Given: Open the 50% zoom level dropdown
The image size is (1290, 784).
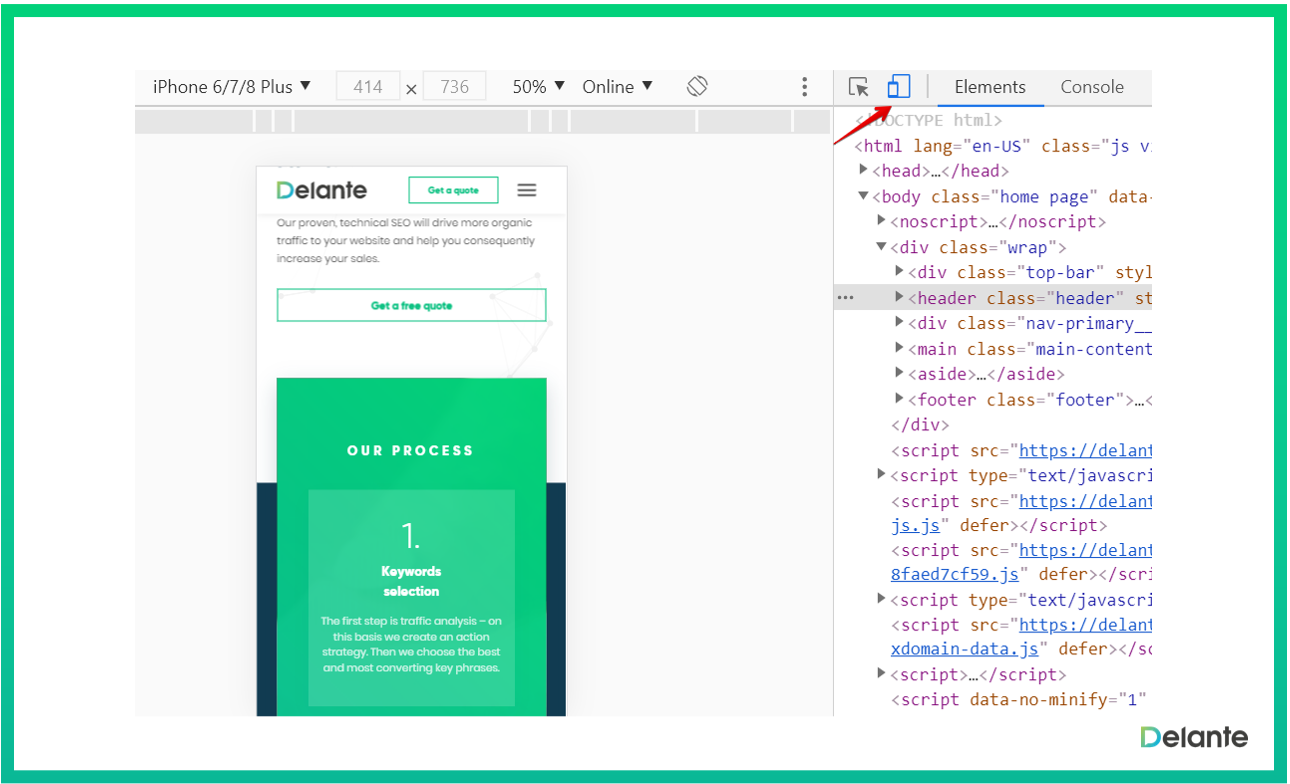Looking at the screenshot, I should pos(539,87).
